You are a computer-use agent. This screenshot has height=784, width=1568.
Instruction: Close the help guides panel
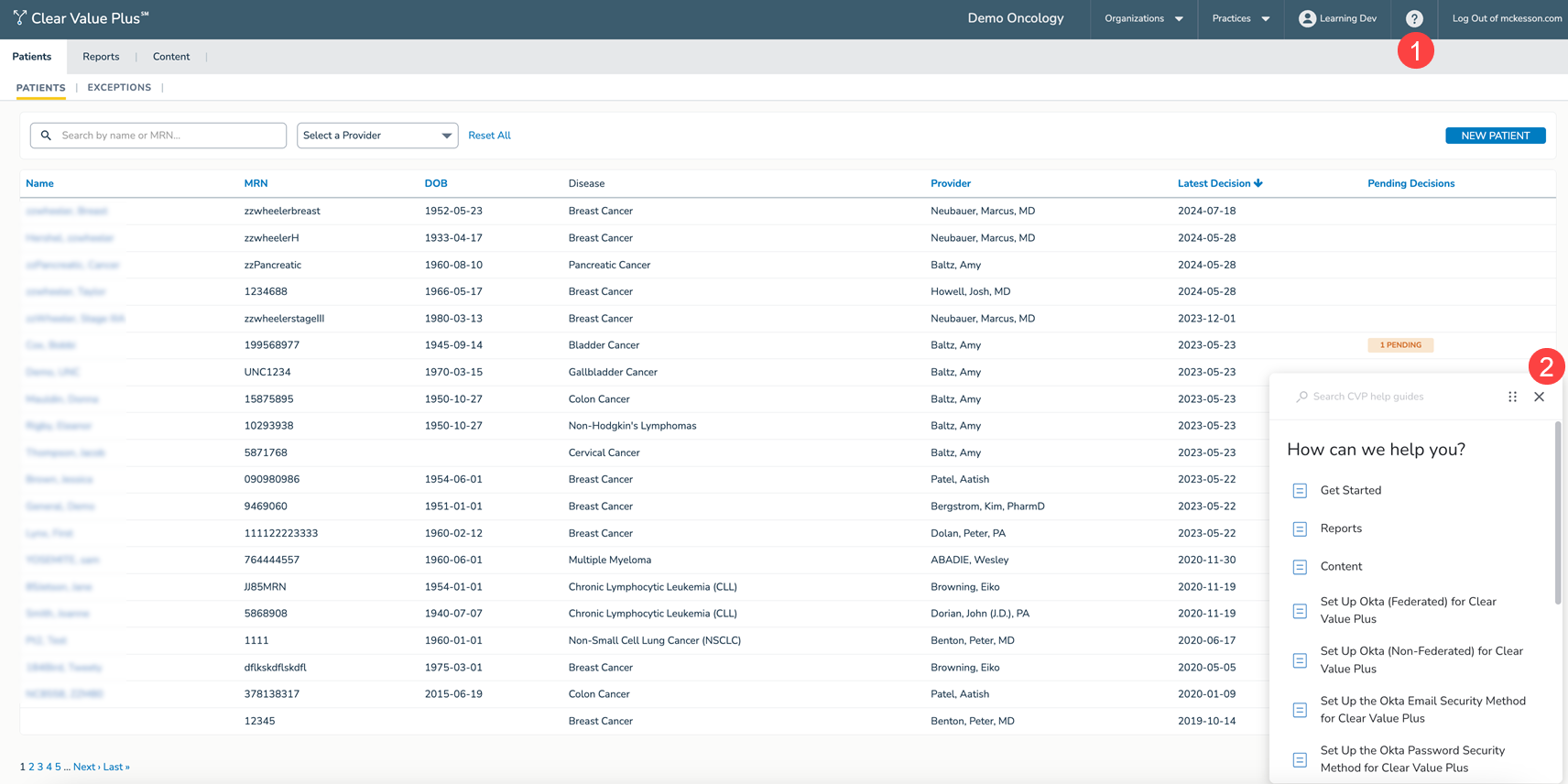pyautogui.click(x=1539, y=397)
